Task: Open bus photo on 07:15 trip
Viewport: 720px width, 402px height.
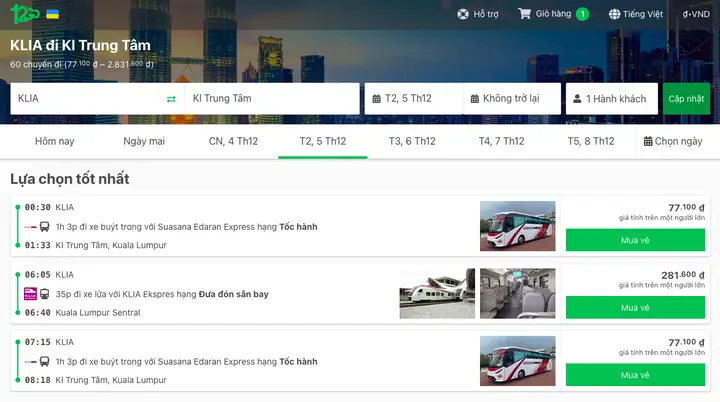Action: tap(518, 361)
